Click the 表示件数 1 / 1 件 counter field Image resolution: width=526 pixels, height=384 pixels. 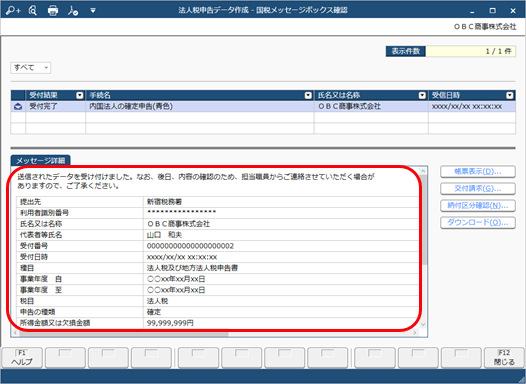point(471,51)
